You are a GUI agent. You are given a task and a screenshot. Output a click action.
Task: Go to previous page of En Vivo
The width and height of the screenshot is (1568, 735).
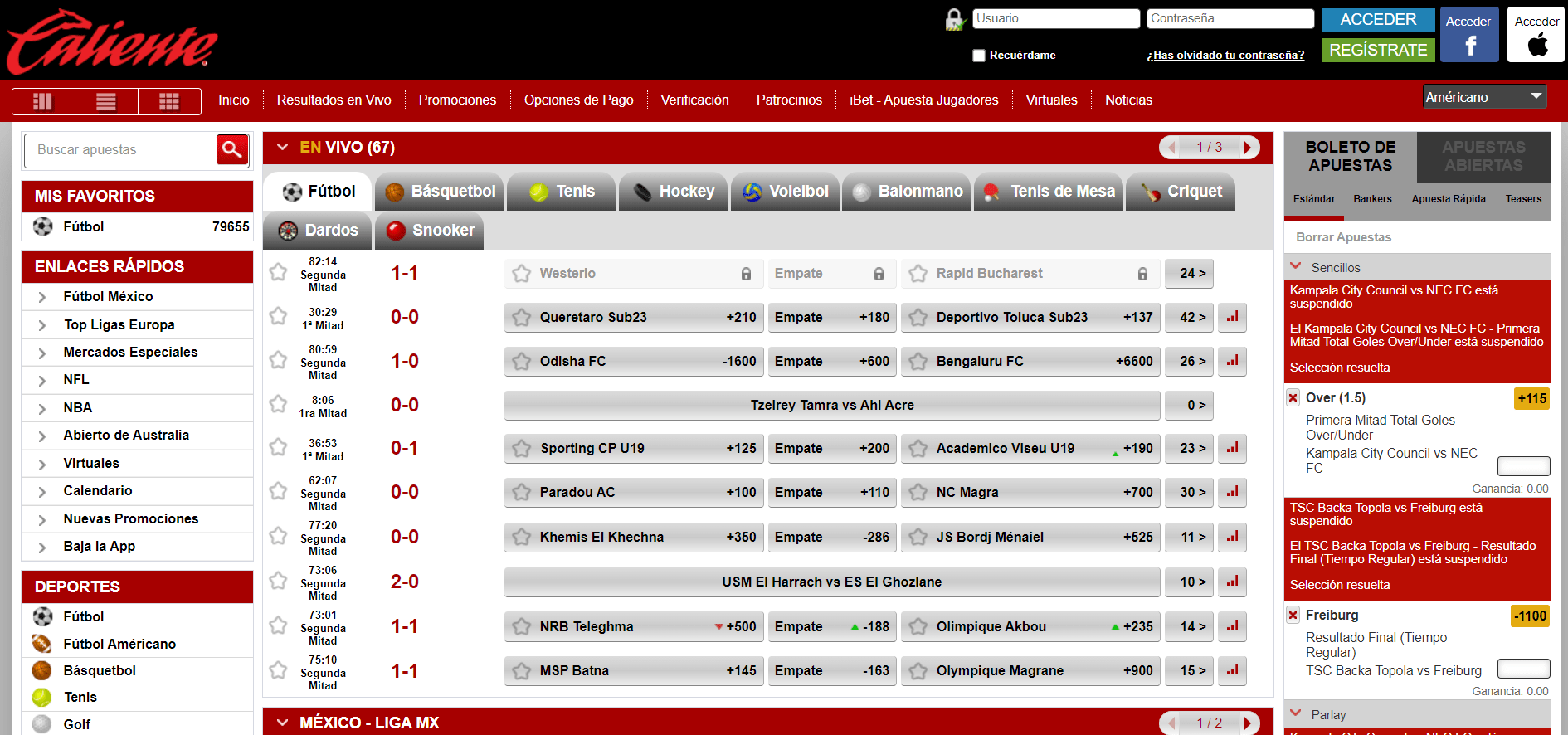[1171, 147]
